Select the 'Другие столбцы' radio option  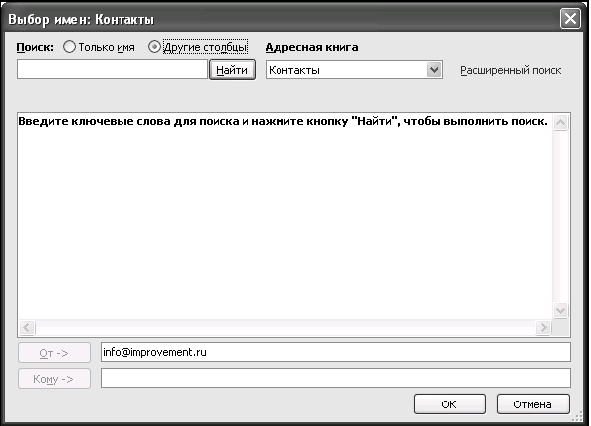[154, 47]
